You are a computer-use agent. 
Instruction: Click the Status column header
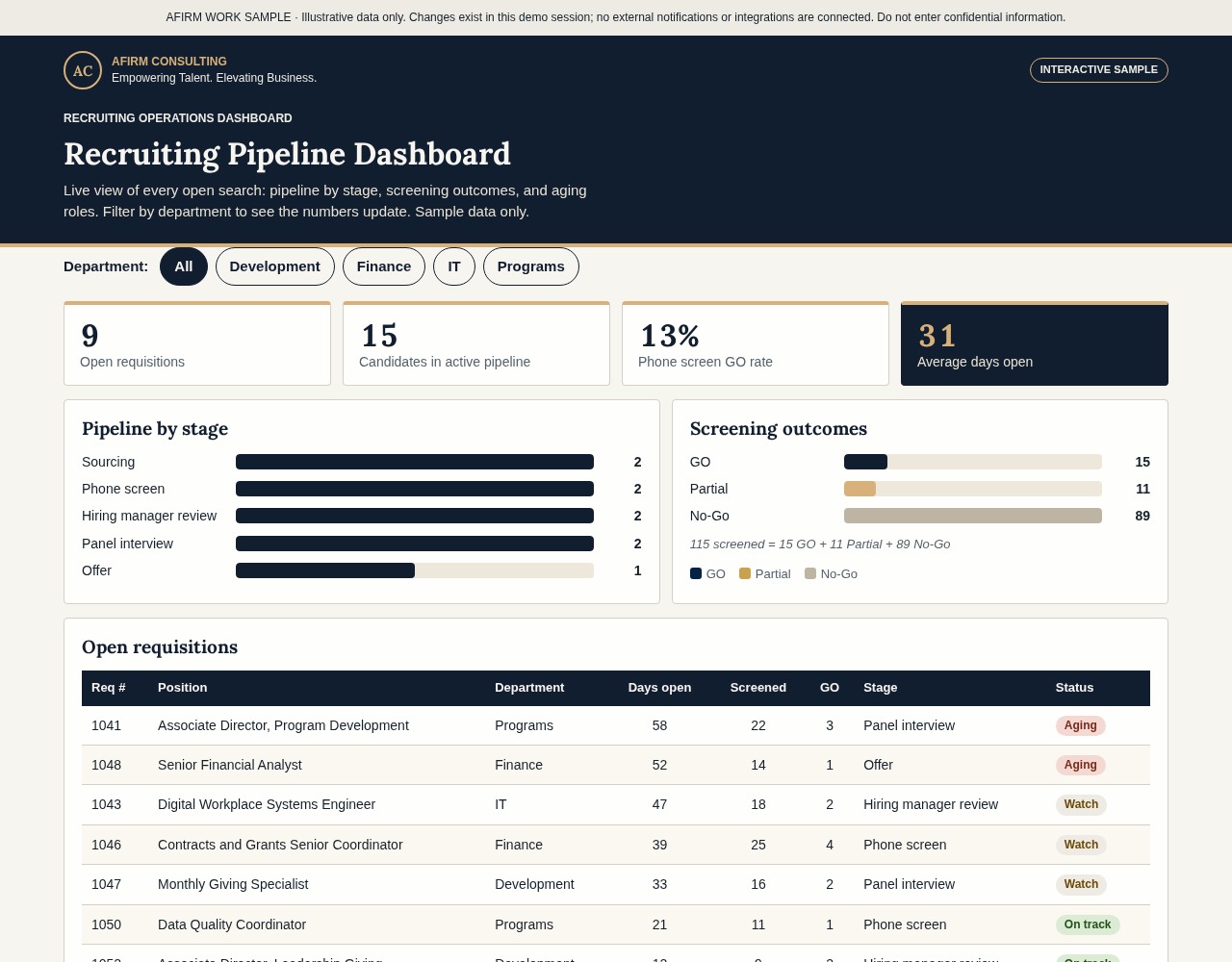click(1074, 688)
